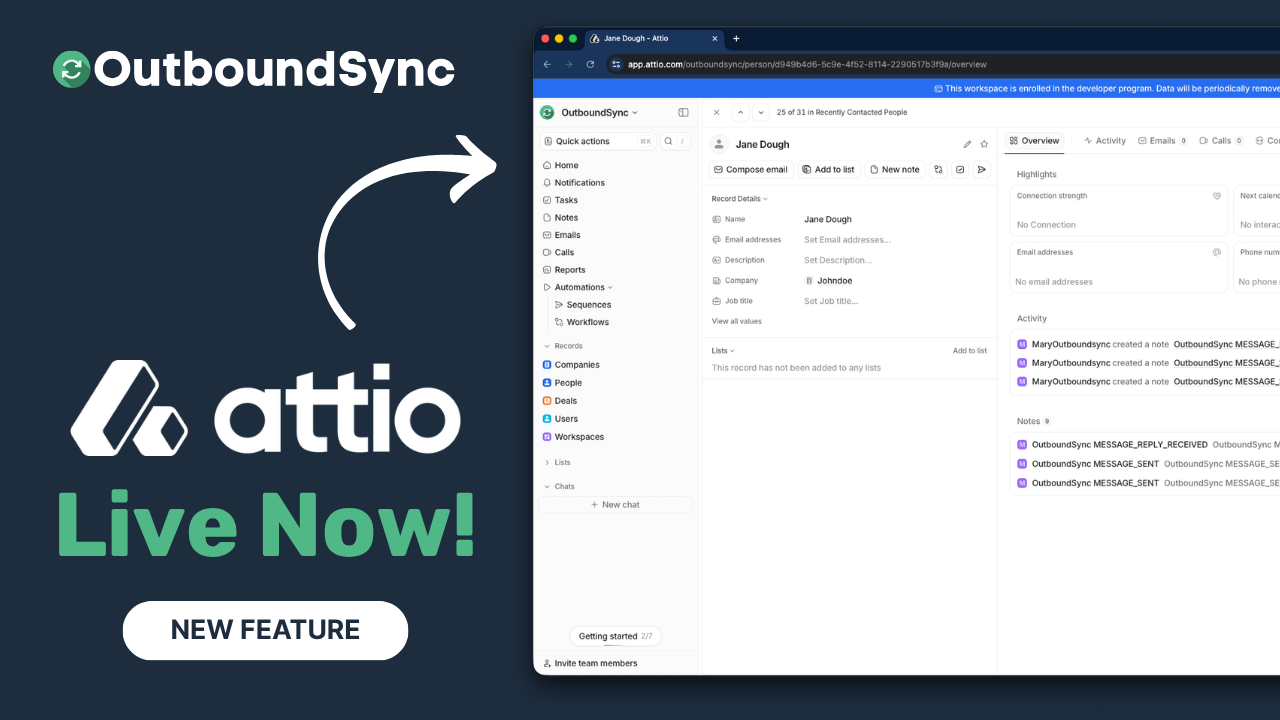Click the Add to list button
Screen dimensions: 1280x720
[829, 170]
